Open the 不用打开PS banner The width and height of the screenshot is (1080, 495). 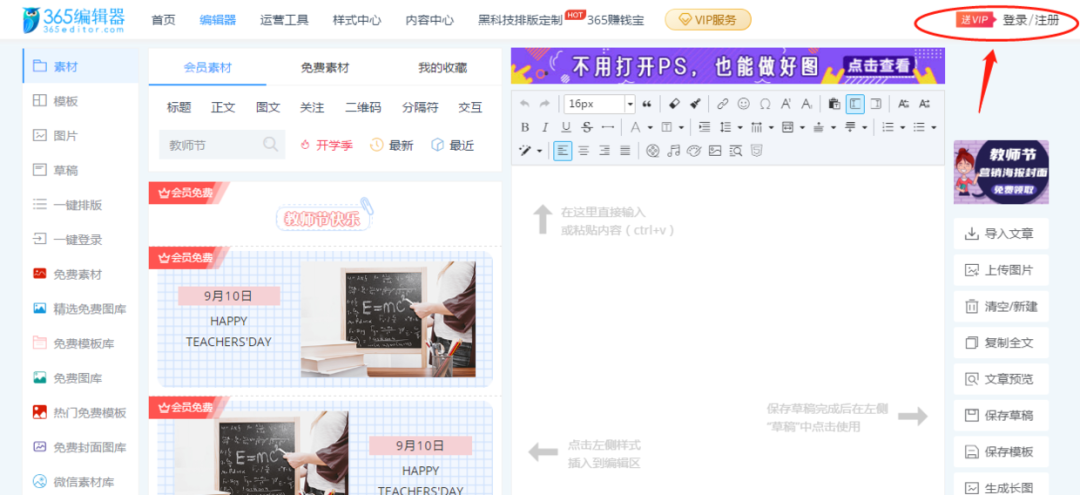click(728, 65)
